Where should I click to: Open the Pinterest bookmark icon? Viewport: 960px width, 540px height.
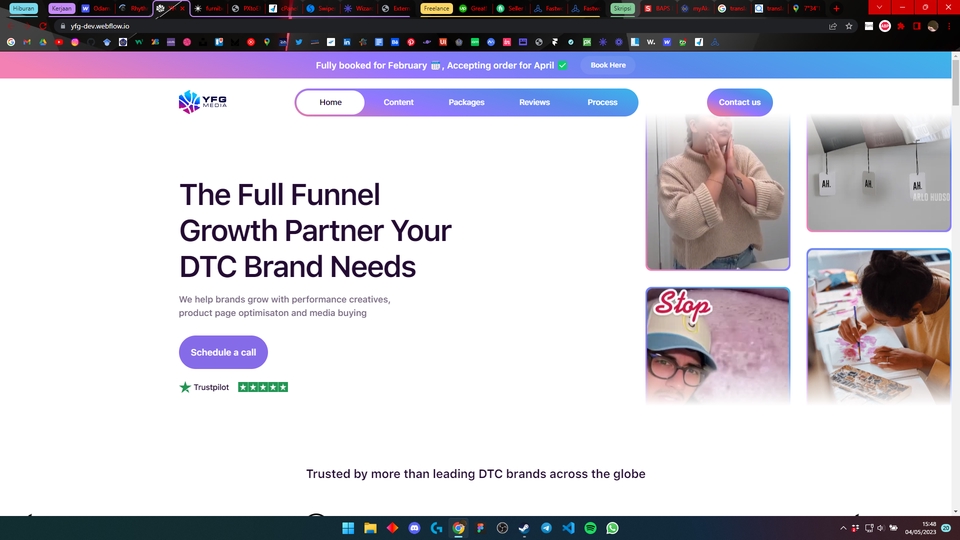point(411,42)
